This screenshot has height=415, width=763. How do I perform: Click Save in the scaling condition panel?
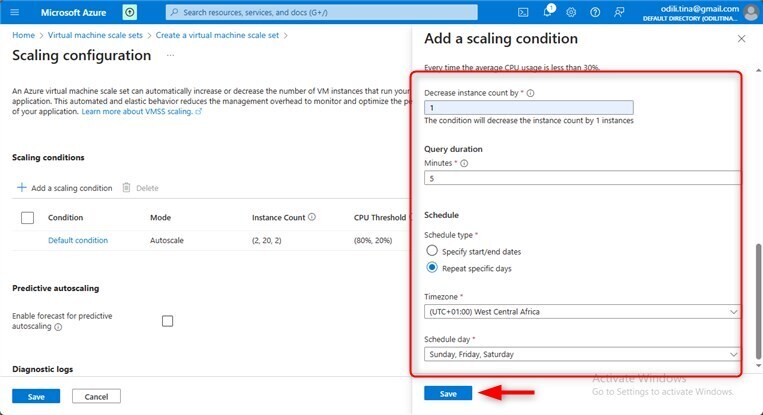tap(448, 394)
